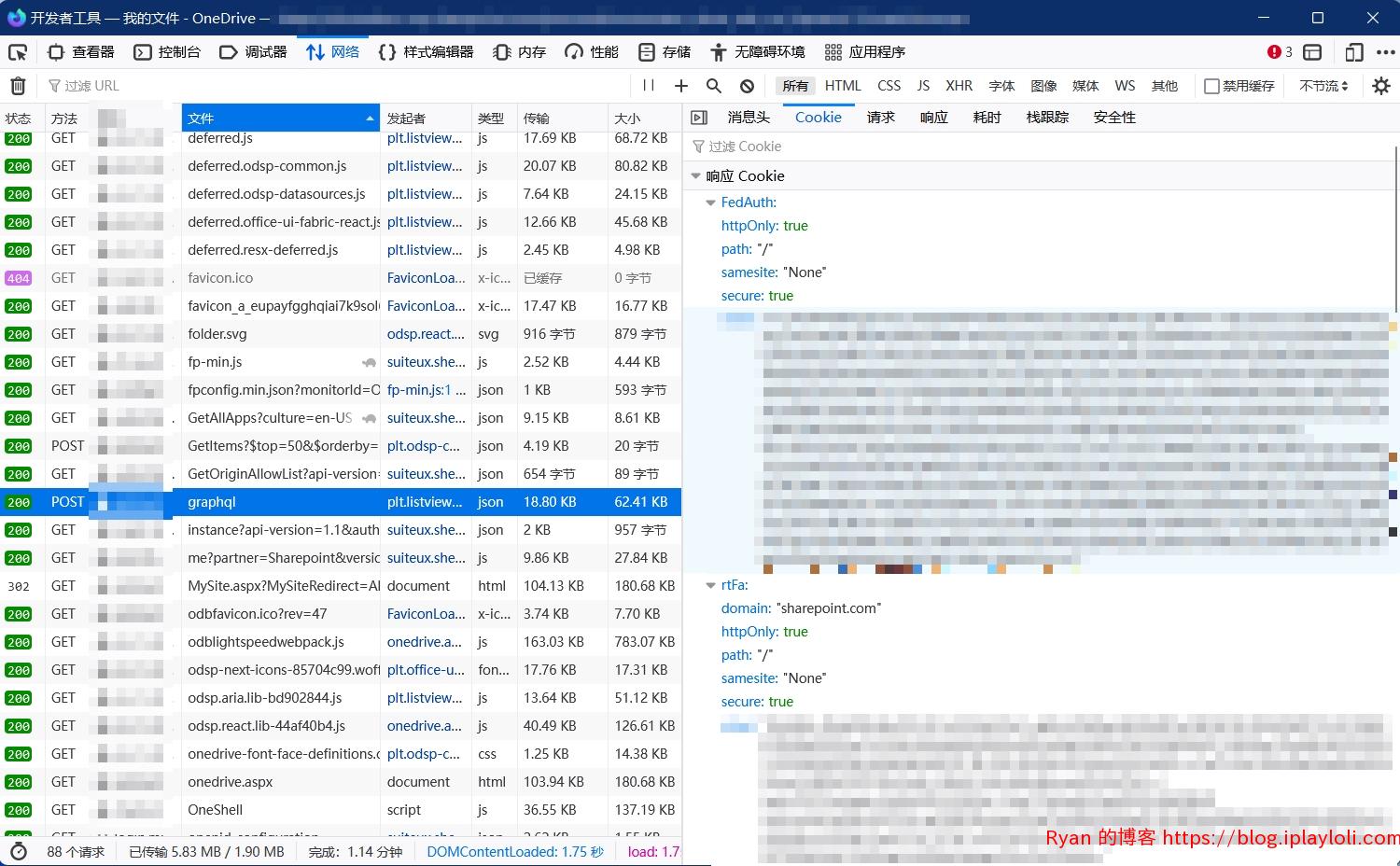Viewport: 1400px width, 866px height.
Task: Filter requests by WS
Action: (1125, 86)
